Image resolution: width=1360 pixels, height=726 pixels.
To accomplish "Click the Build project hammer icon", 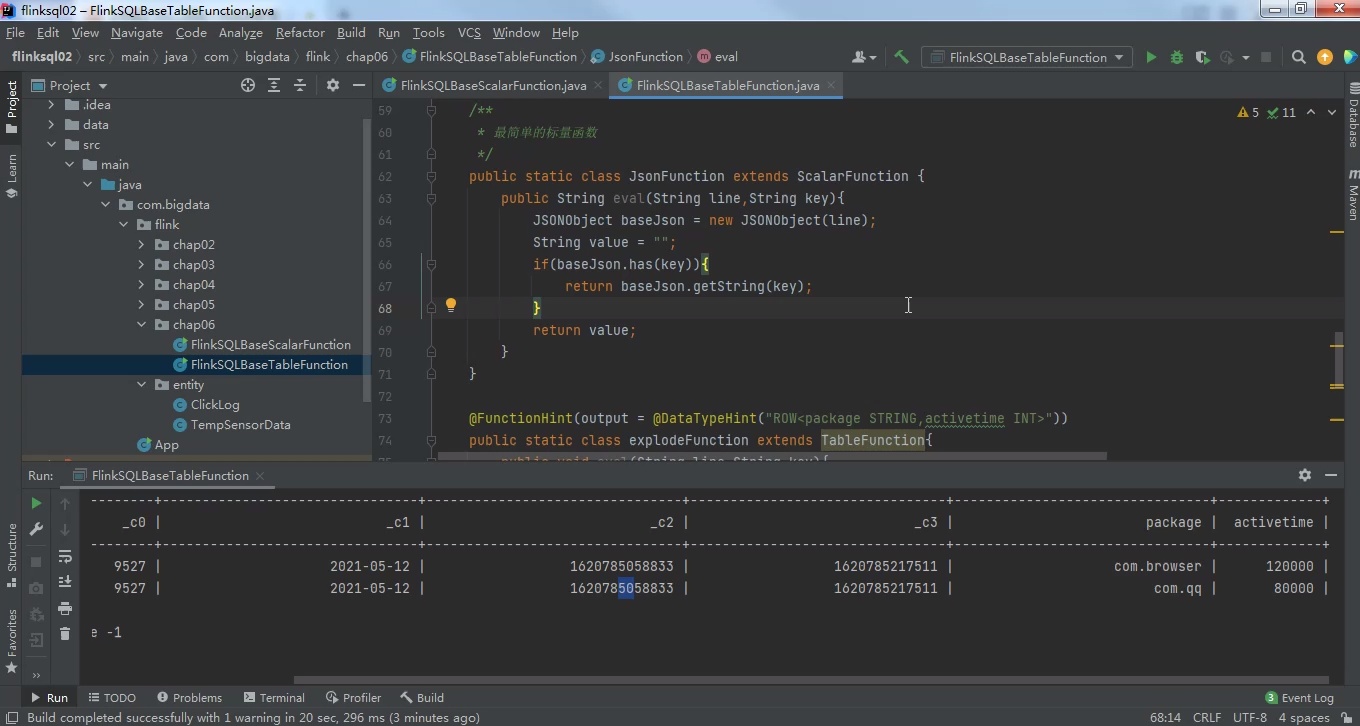I will [x=901, y=57].
